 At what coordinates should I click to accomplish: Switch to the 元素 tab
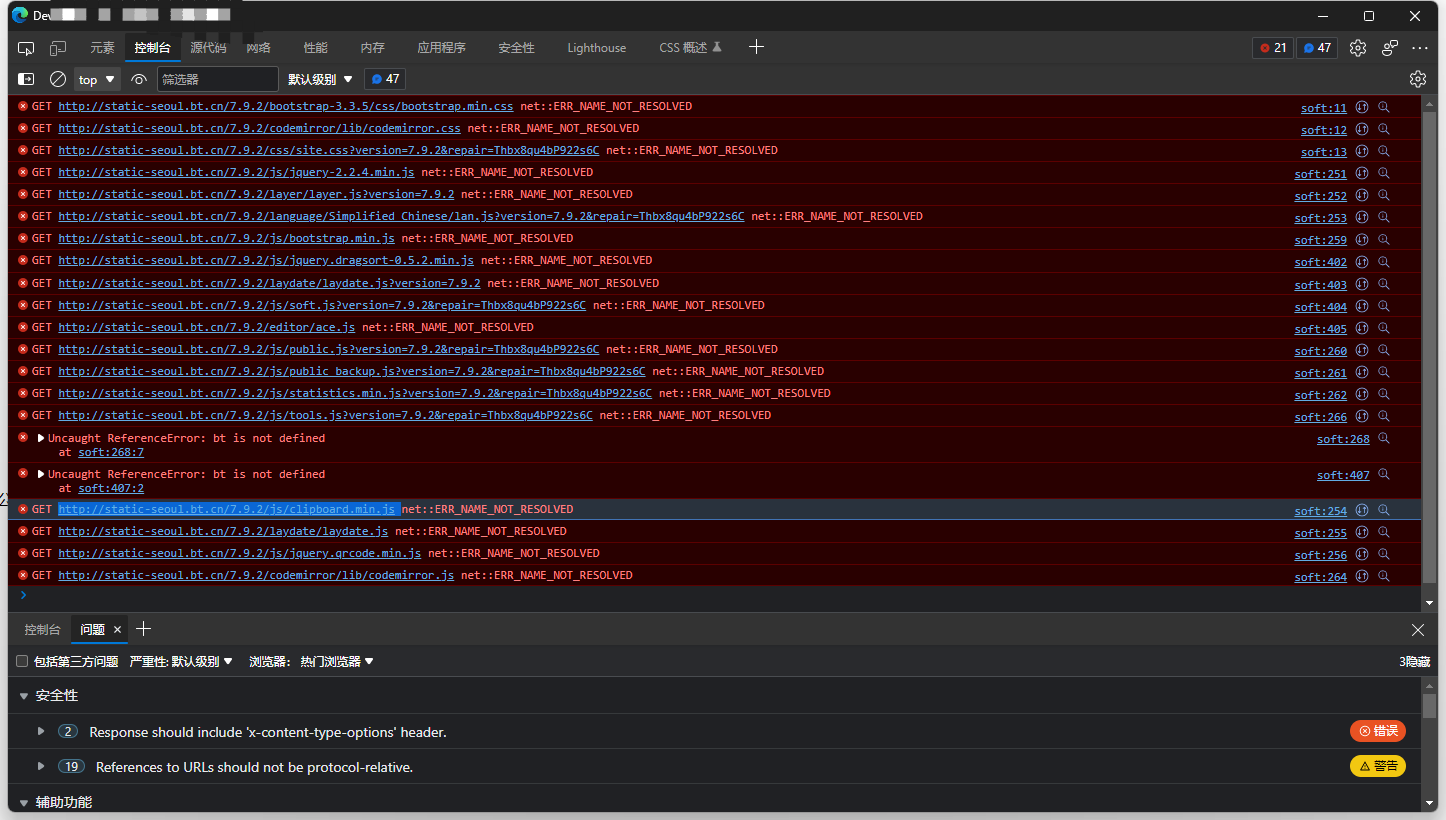(x=102, y=48)
